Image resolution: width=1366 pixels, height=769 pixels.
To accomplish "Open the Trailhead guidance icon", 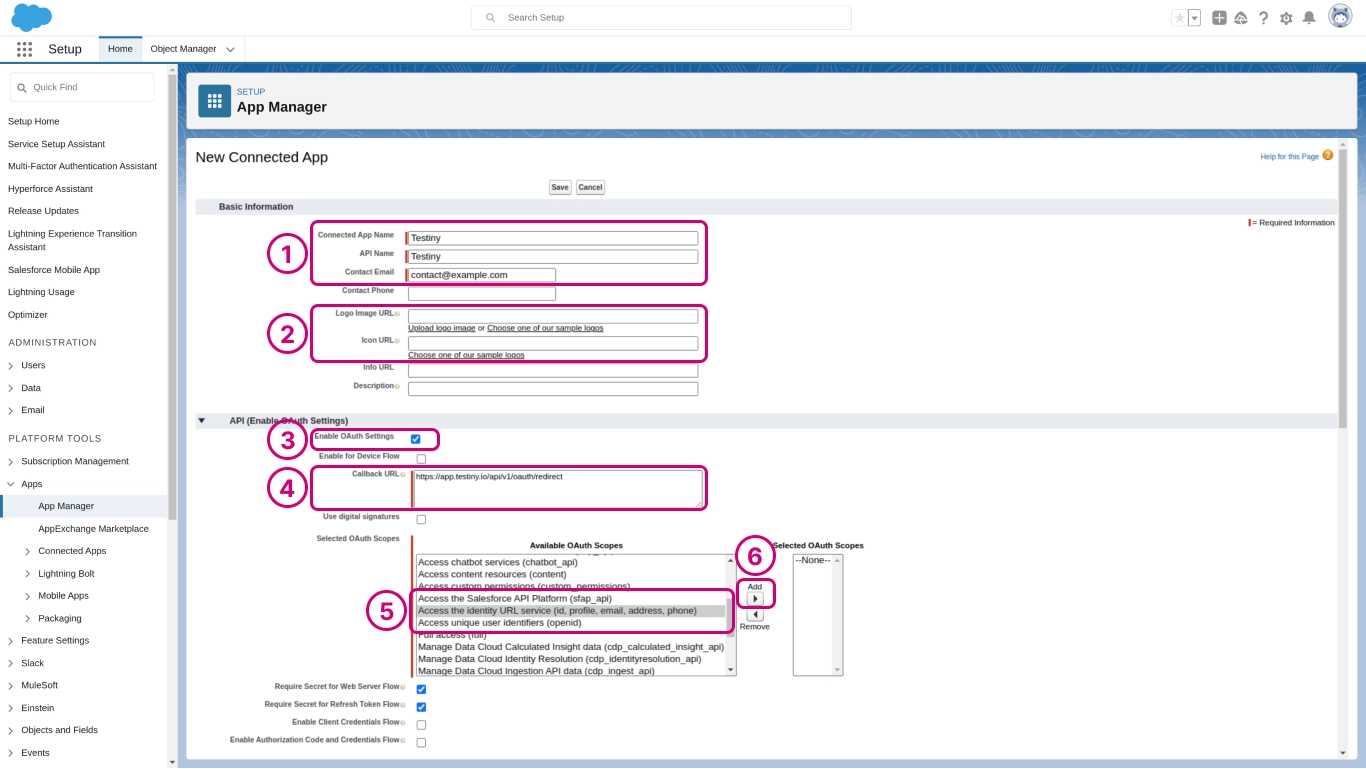I will (x=1241, y=18).
